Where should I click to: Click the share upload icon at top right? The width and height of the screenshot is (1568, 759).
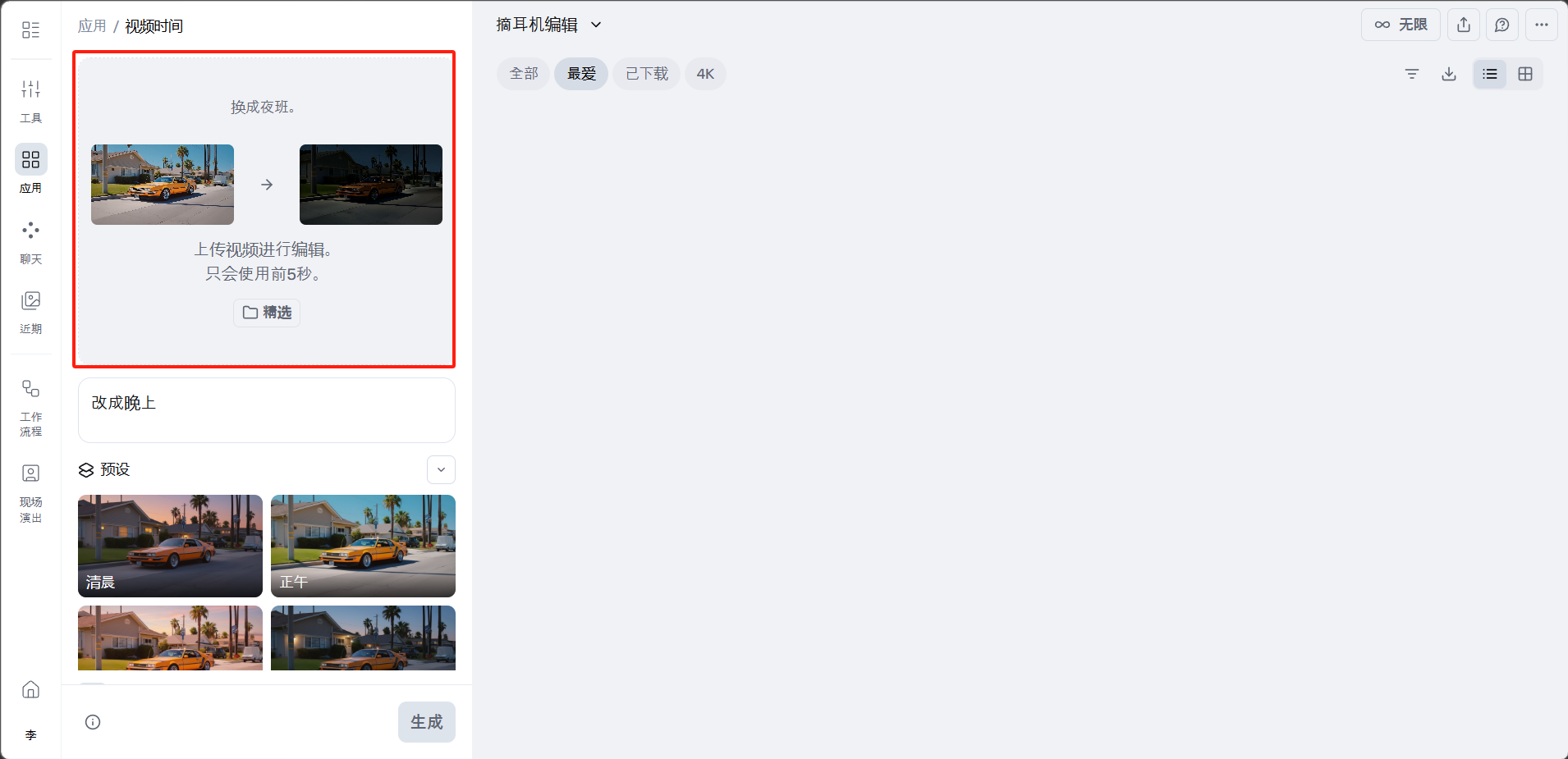(x=1464, y=25)
